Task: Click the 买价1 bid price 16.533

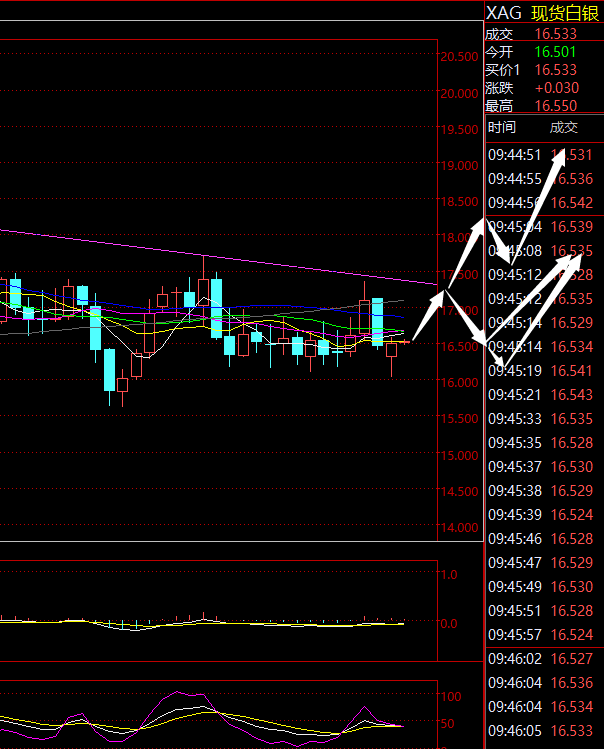Action: (x=555, y=70)
